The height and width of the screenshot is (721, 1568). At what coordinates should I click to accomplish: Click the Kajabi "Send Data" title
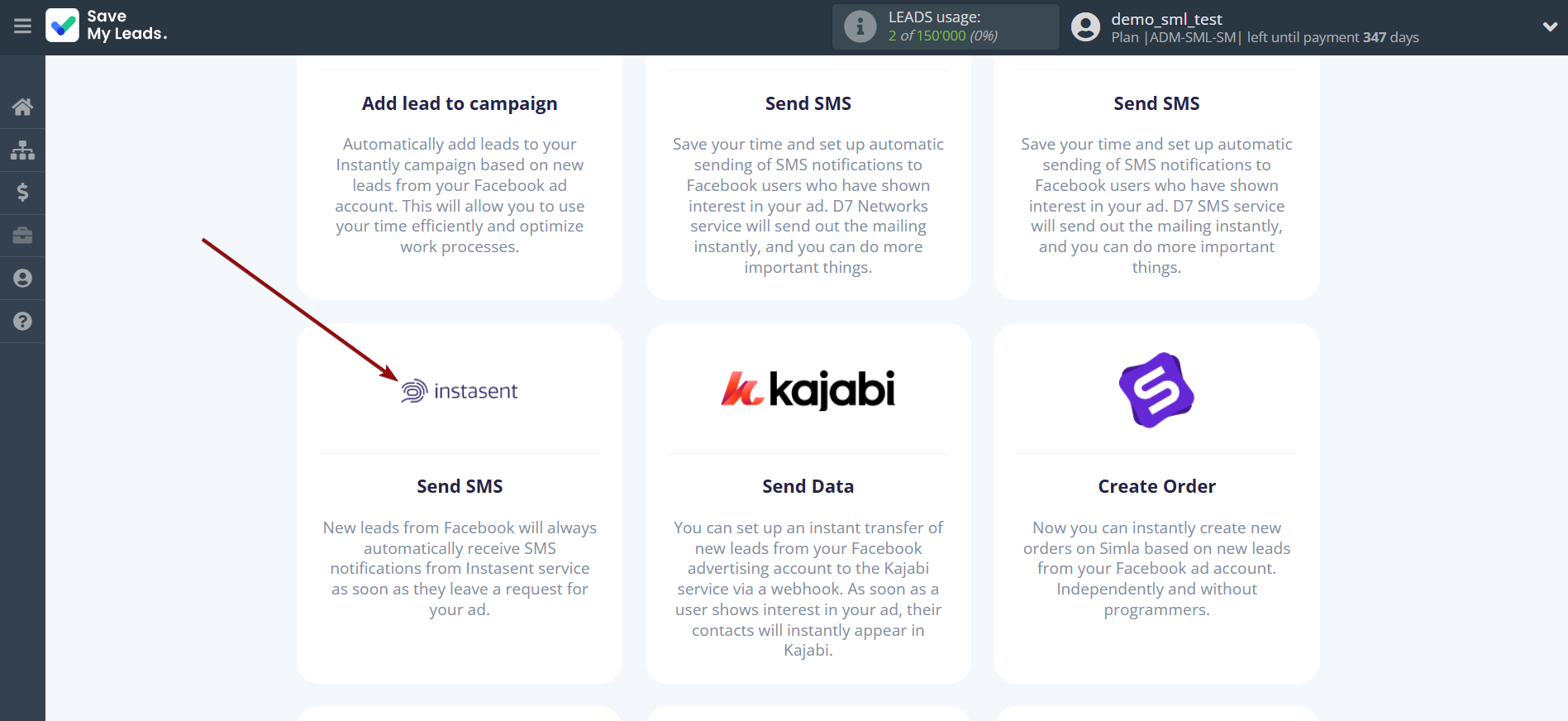(808, 486)
